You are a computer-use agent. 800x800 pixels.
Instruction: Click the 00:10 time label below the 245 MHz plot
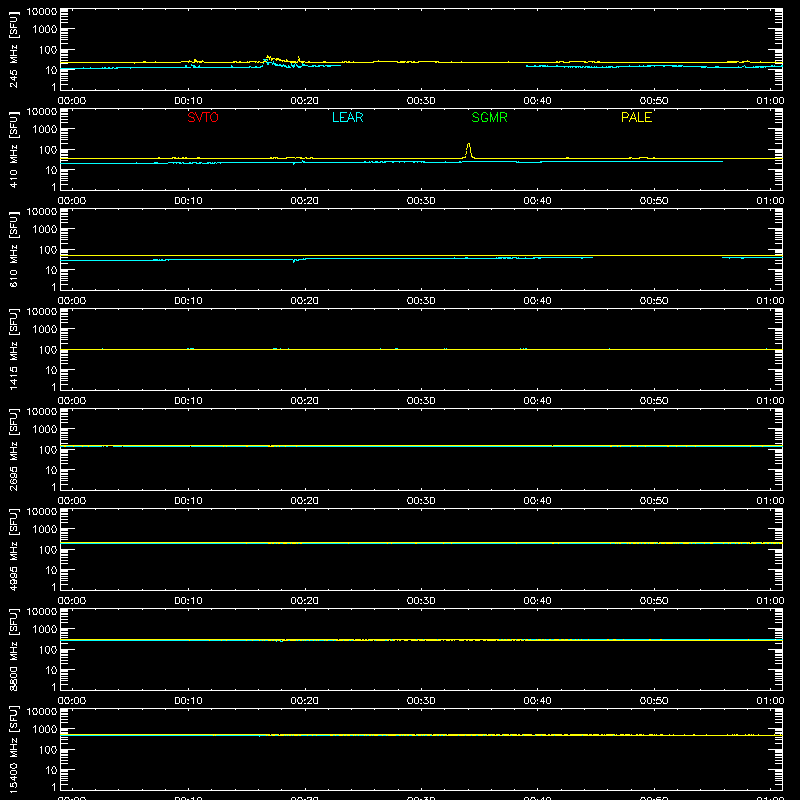point(188,101)
